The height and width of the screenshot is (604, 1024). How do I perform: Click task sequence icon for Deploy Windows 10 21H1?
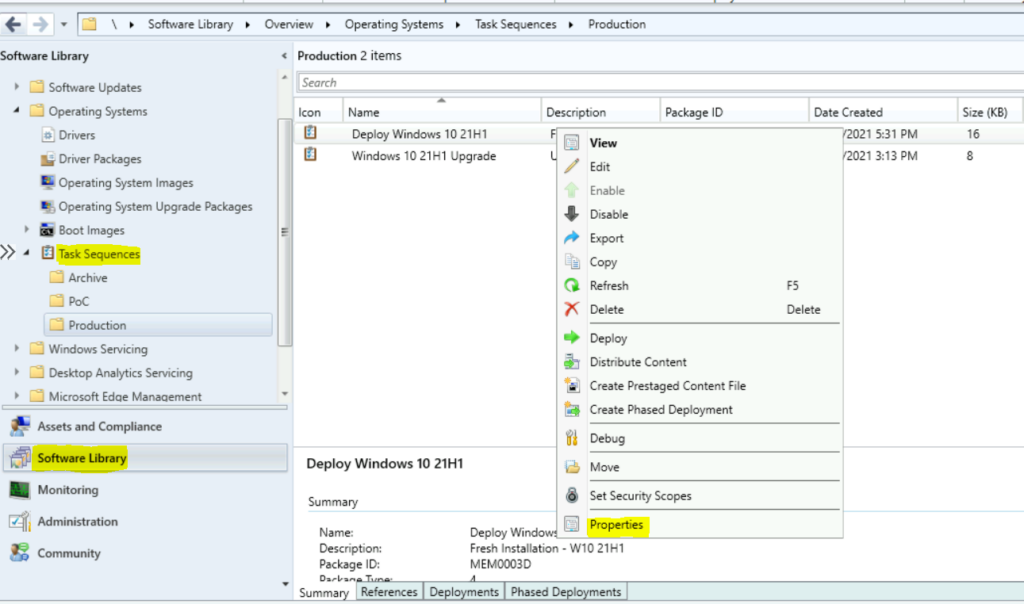(x=310, y=133)
